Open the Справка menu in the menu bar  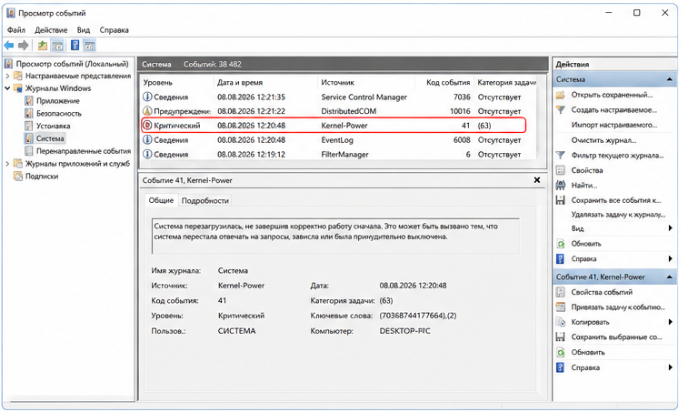[x=114, y=30]
